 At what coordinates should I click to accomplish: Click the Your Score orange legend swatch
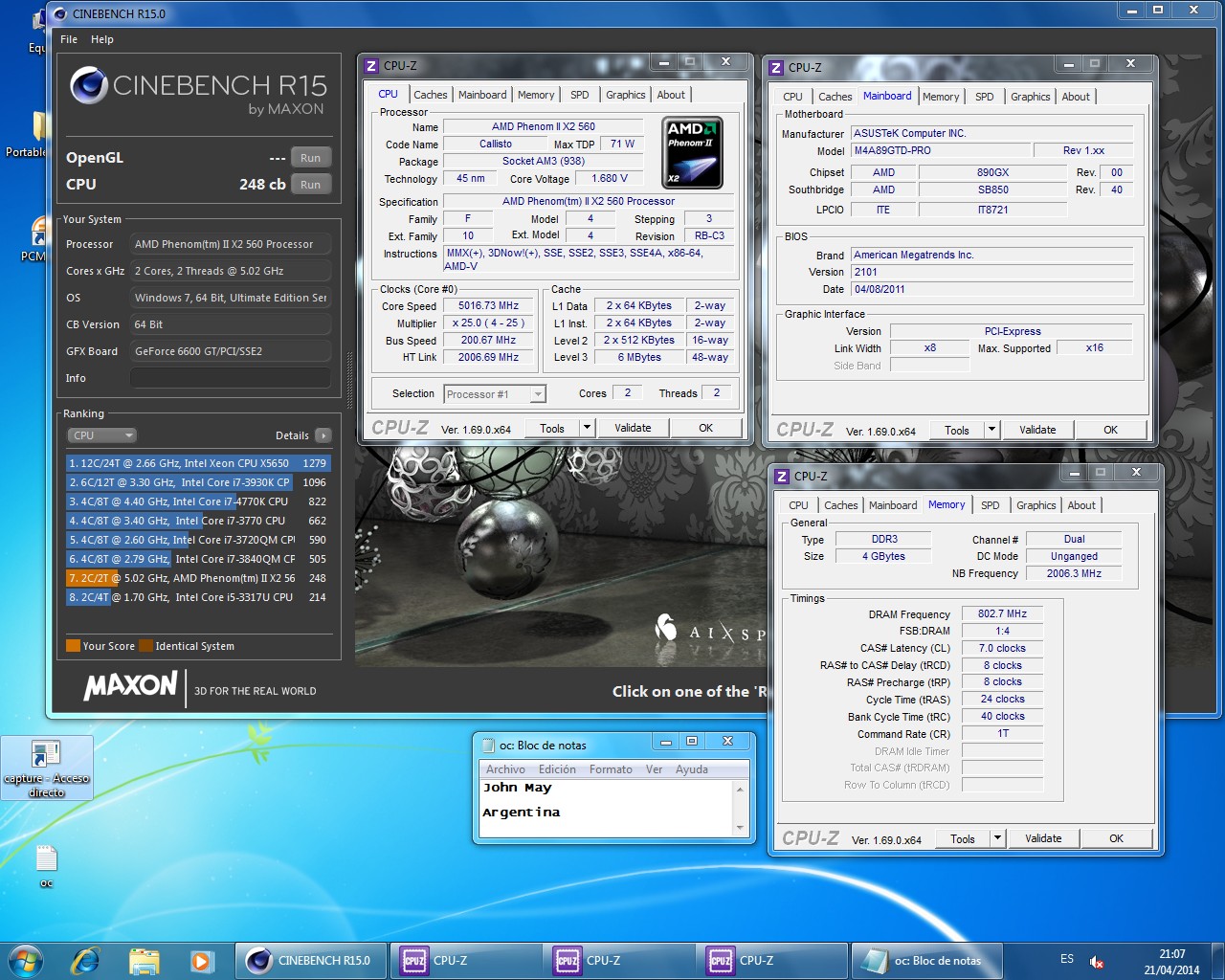pos(73,645)
